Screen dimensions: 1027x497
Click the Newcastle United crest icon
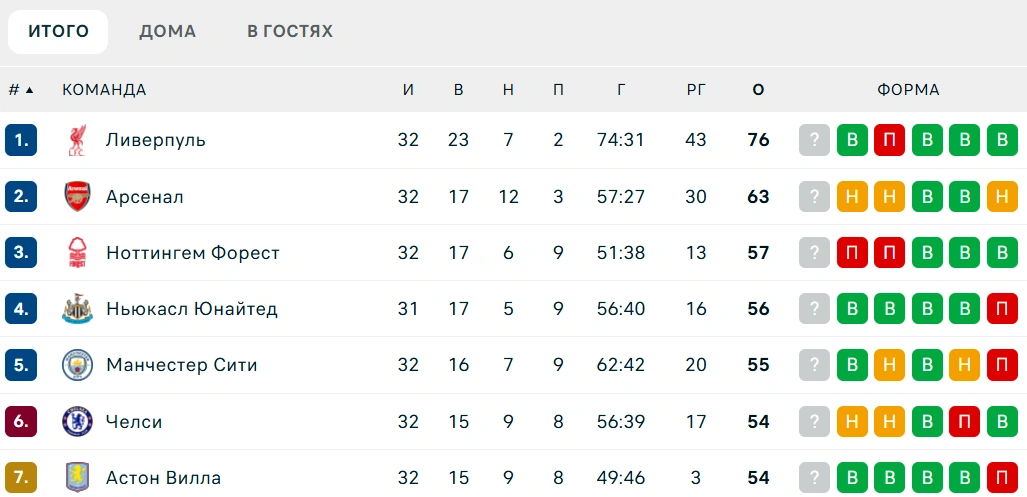pyautogui.click(x=77, y=309)
